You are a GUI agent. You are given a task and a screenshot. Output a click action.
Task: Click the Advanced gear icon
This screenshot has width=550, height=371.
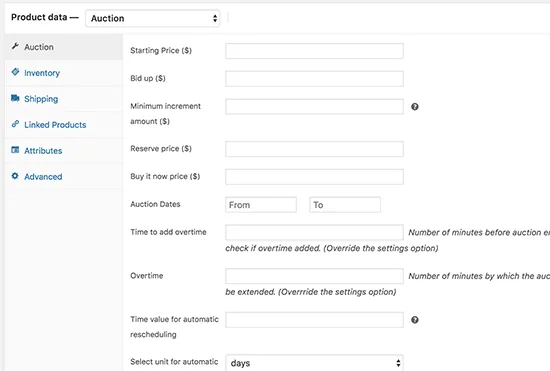(15, 176)
